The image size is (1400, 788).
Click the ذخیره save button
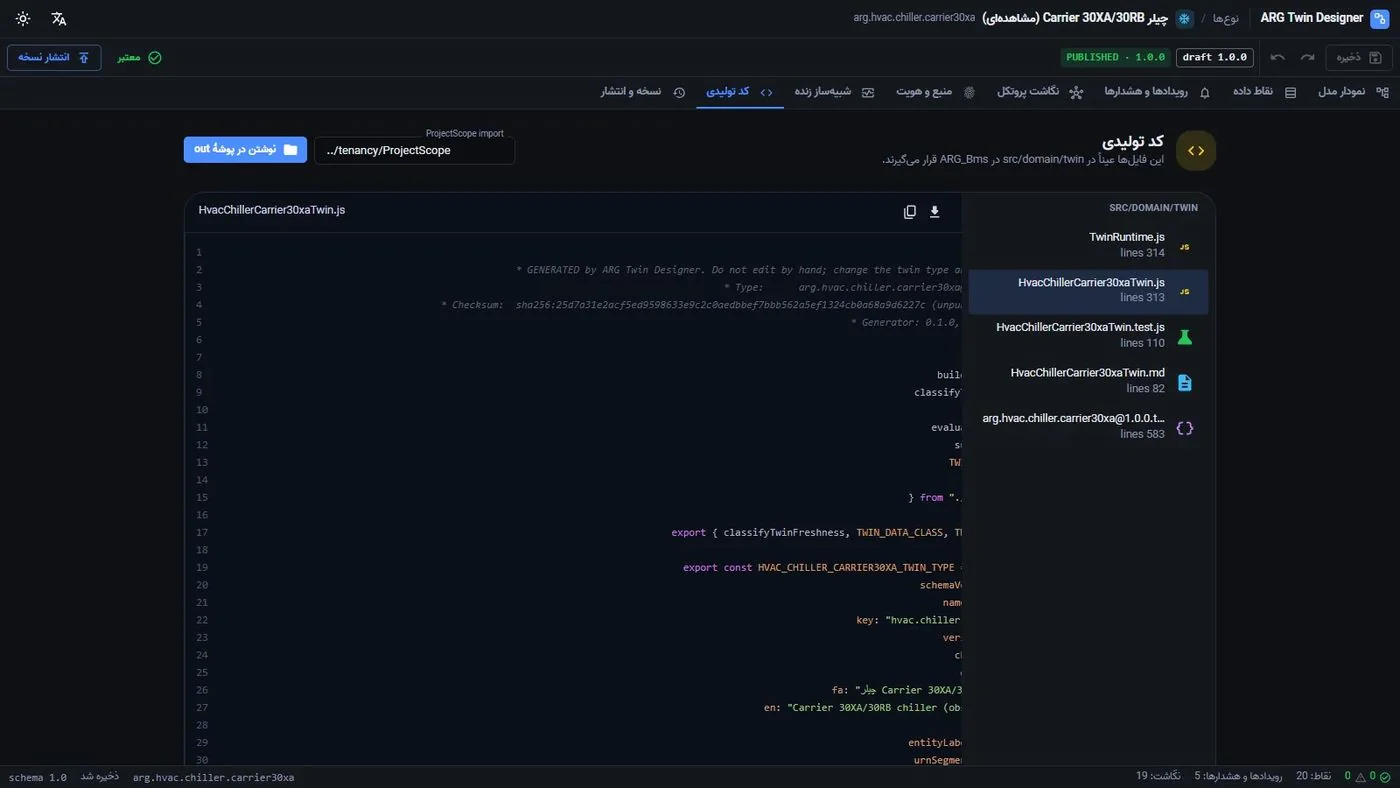1359,57
